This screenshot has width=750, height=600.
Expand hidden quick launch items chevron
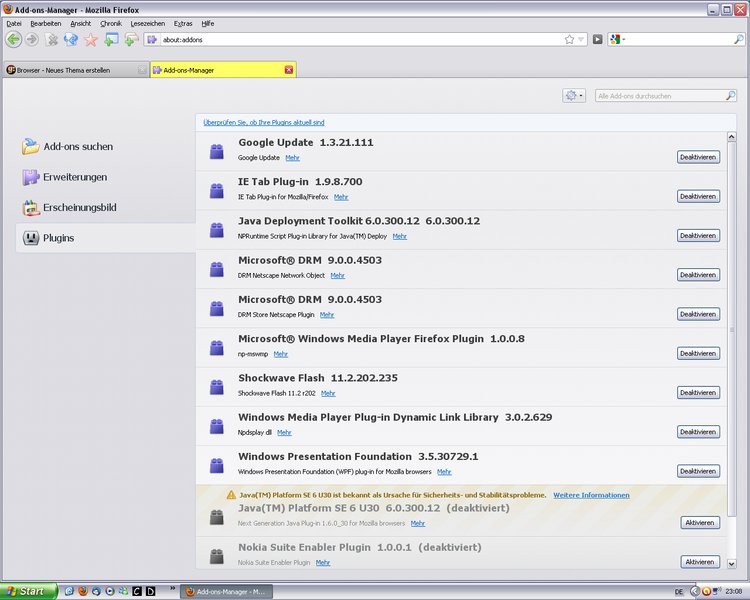click(172, 588)
